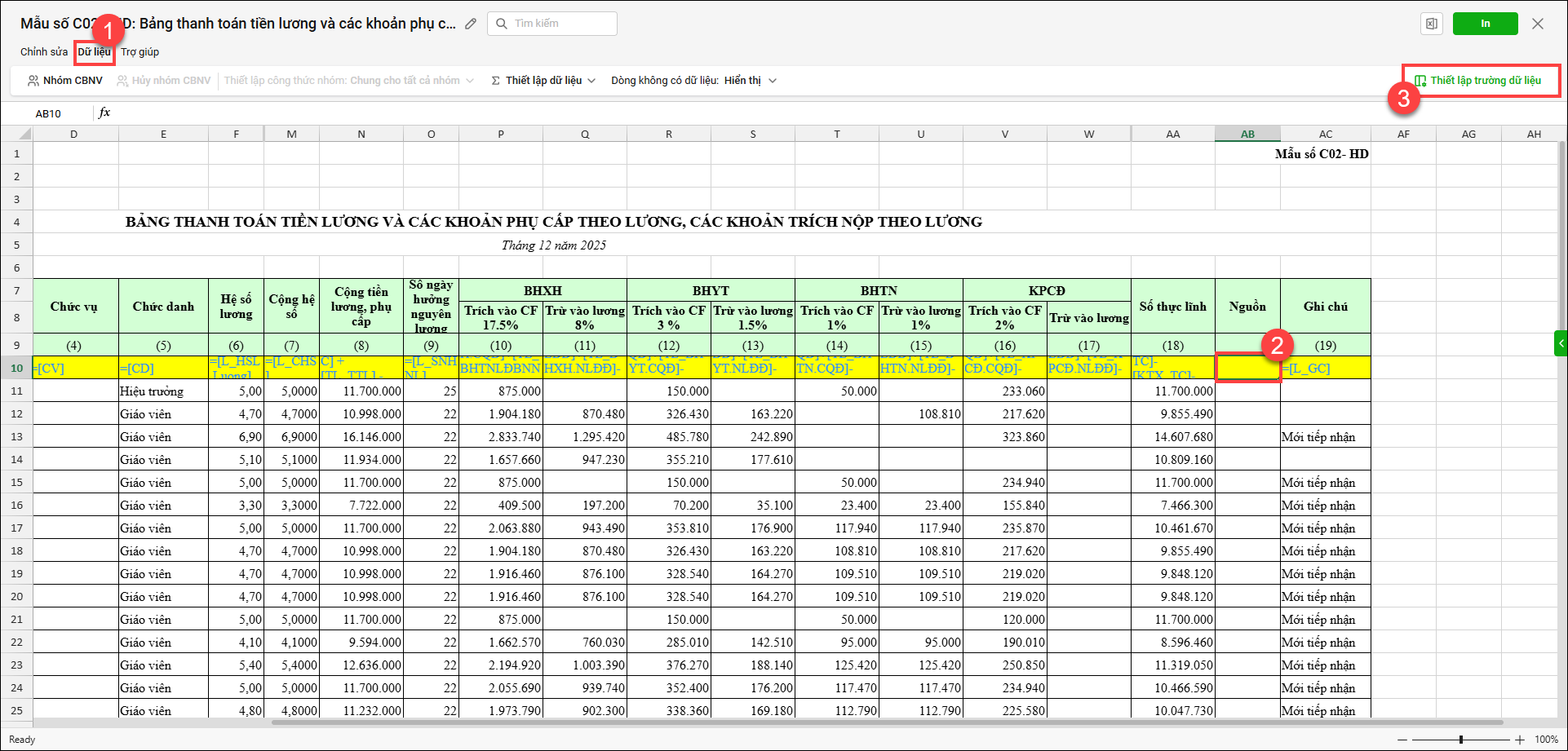Screen dimensions: 1568x751
Task: Open the Trợ giúp menu
Action: [x=140, y=52]
